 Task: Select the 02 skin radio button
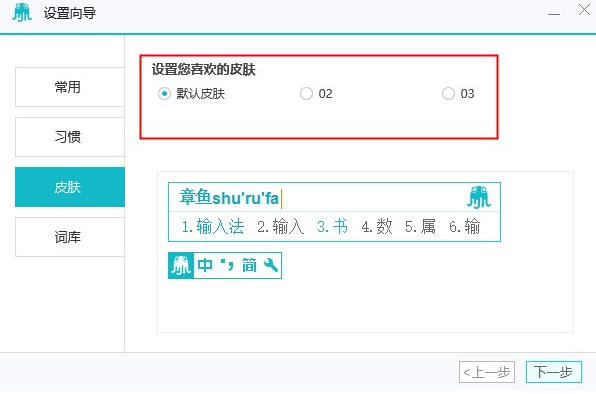pyautogui.click(x=306, y=93)
